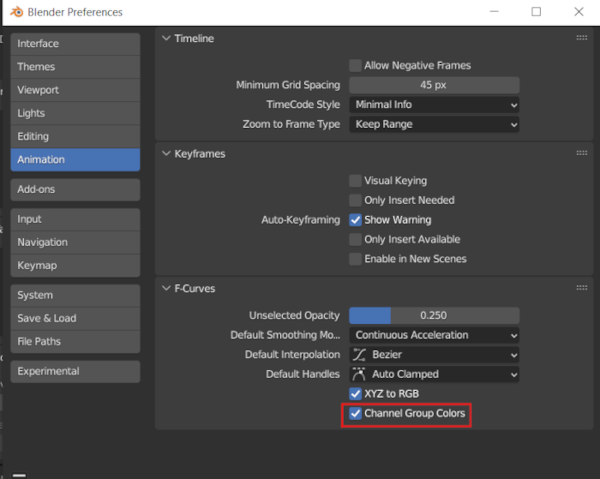
Task: Open the TimeCode Style dropdown
Action: pyautogui.click(x=434, y=104)
